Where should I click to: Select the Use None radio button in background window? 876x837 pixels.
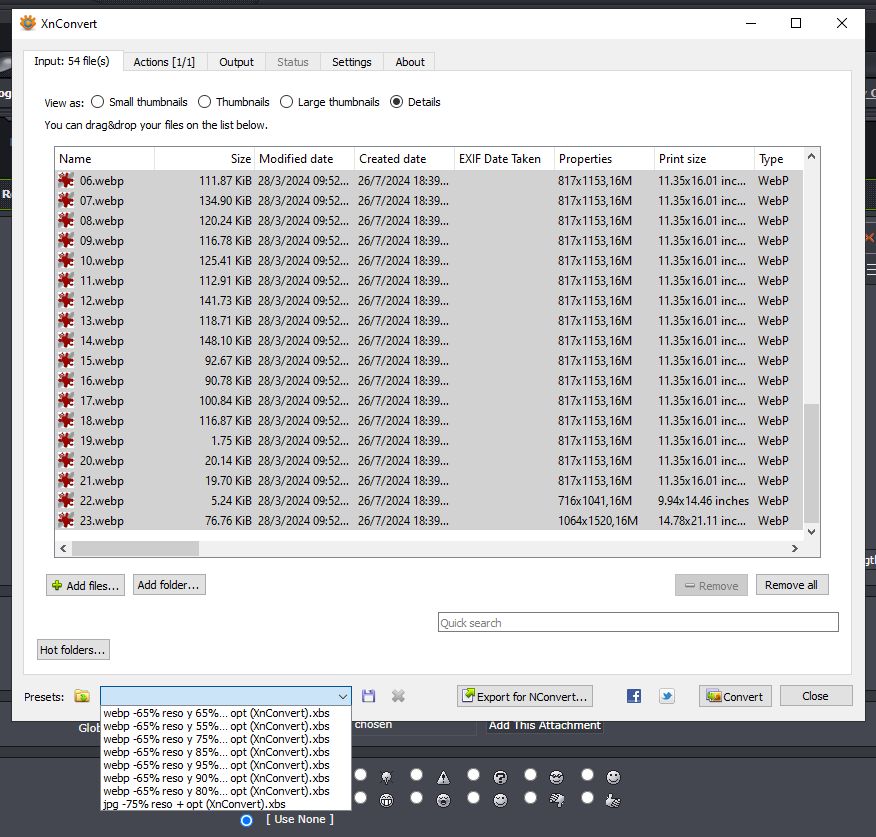pyautogui.click(x=246, y=820)
